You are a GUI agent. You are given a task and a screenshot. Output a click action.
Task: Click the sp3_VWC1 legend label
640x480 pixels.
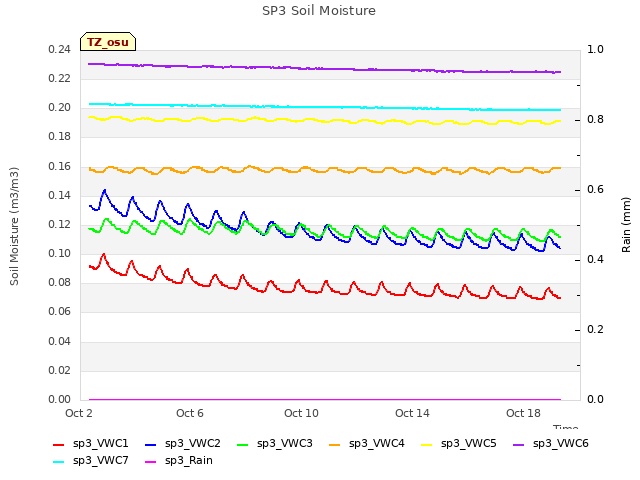point(100,443)
